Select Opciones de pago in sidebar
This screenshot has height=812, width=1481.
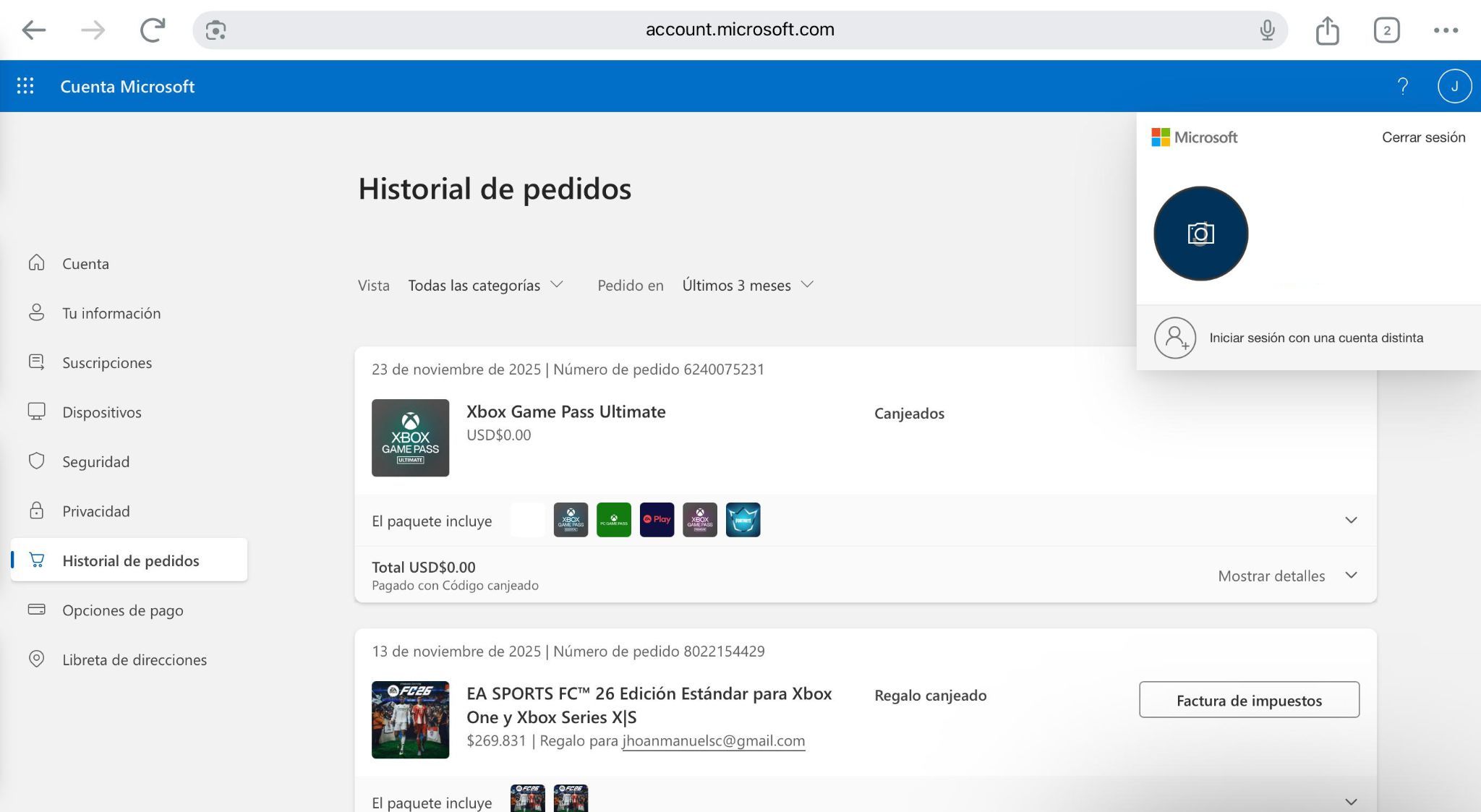[x=122, y=610]
